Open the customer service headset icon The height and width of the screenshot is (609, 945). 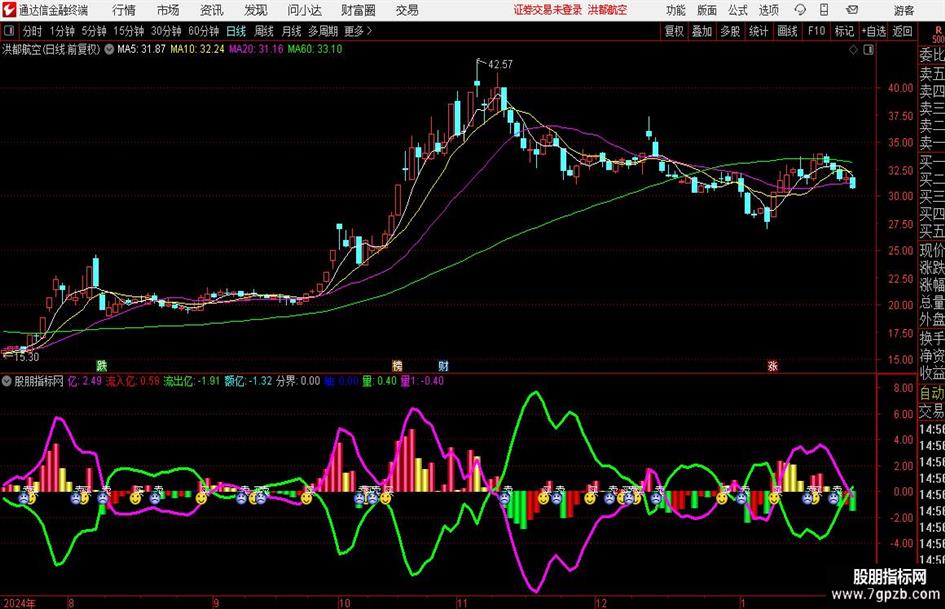tap(800, 10)
